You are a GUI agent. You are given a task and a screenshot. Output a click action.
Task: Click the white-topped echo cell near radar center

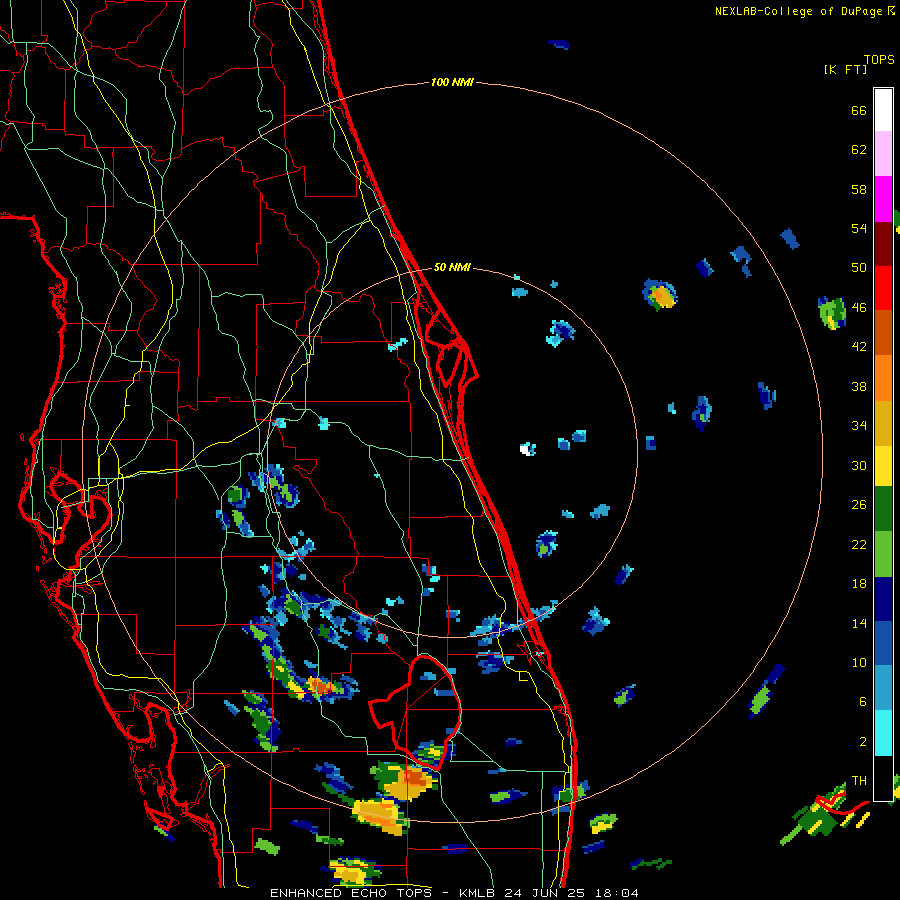[x=527, y=449]
